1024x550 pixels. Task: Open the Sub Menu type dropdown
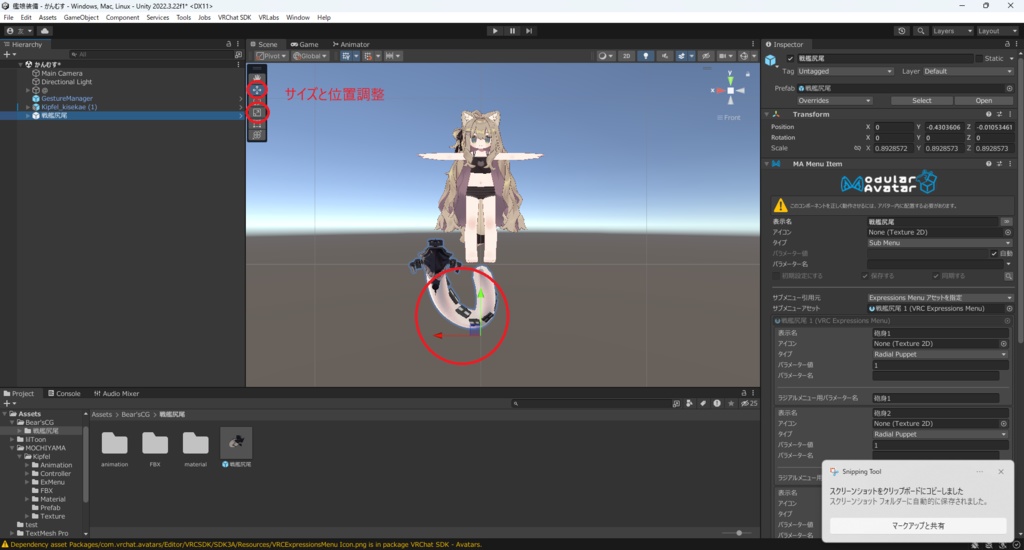[939, 243]
